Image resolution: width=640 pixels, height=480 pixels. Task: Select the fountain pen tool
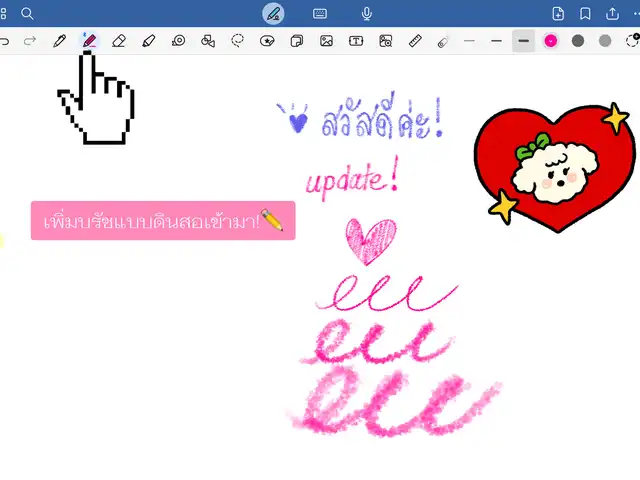point(60,41)
